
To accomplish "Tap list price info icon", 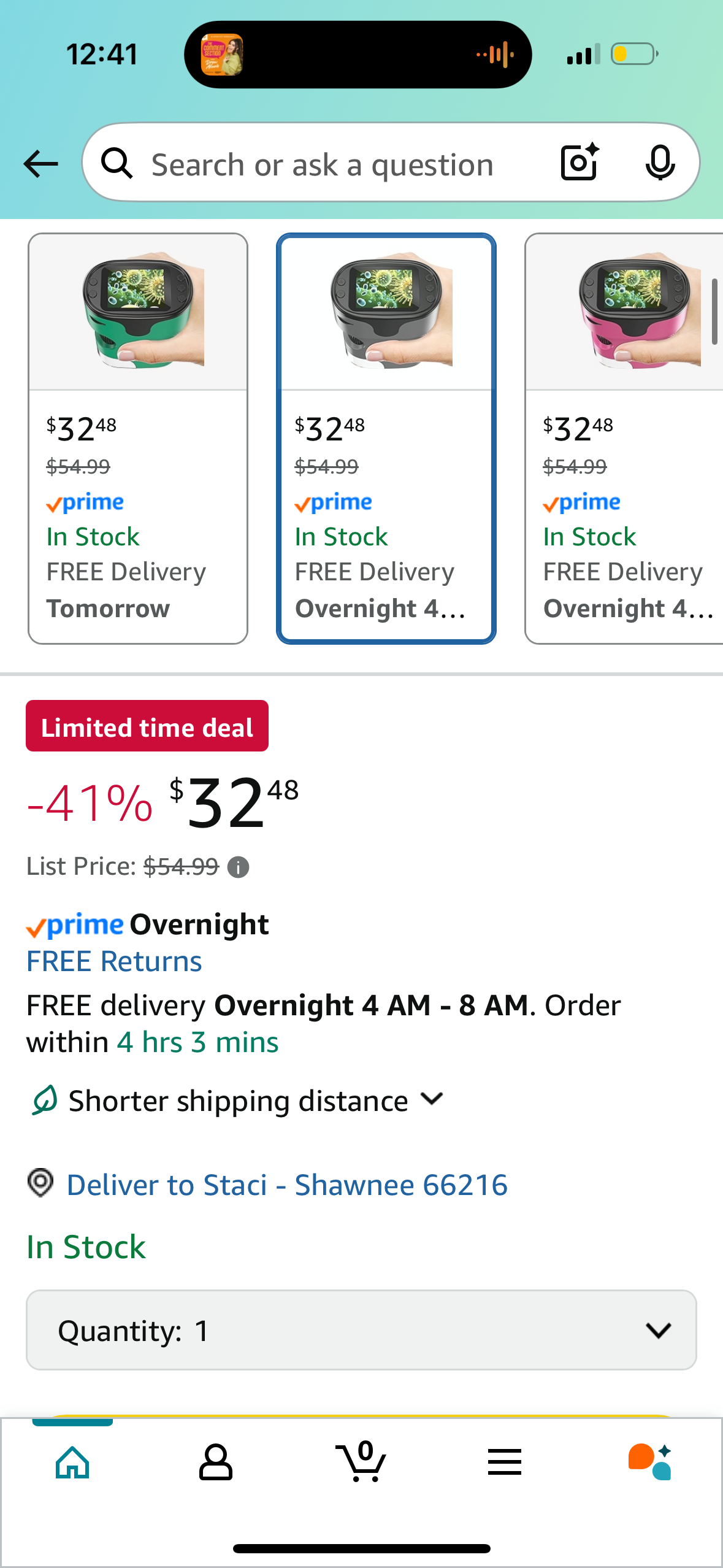I will tap(238, 867).
